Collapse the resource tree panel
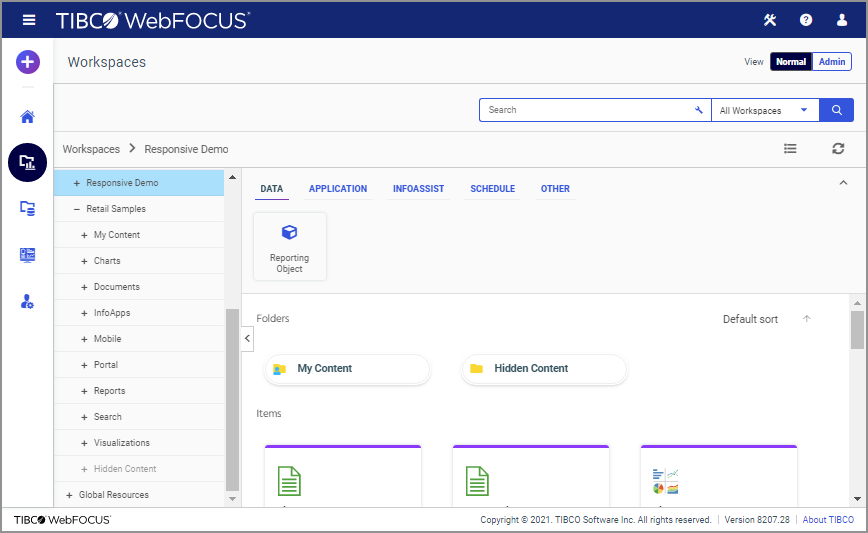This screenshot has height=533, width=868. coord(247,338)
